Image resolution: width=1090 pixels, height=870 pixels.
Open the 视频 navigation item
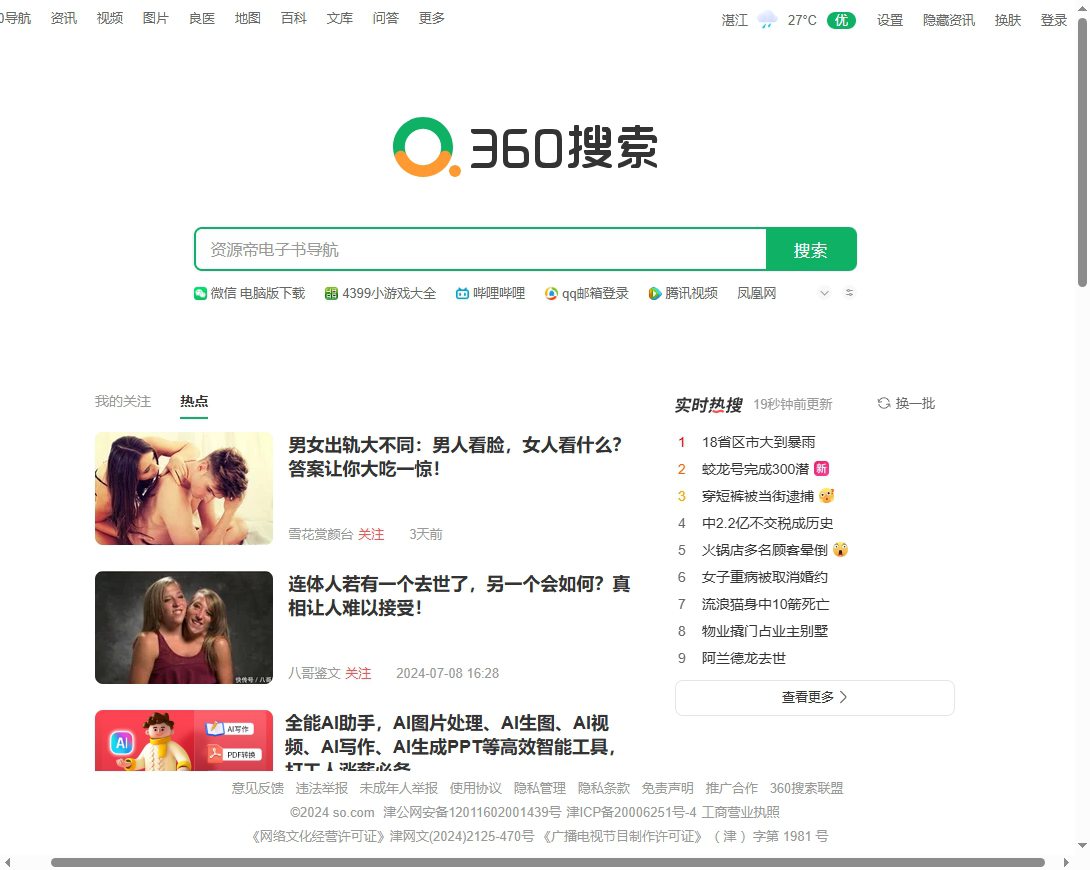point(110,18)
